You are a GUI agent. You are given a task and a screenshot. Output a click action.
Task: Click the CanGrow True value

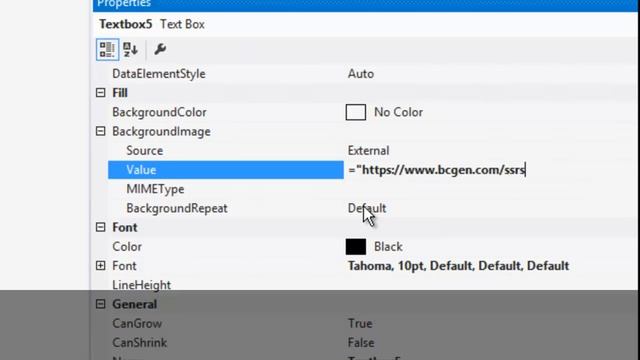pyautogui.click(x=360, y=323)
